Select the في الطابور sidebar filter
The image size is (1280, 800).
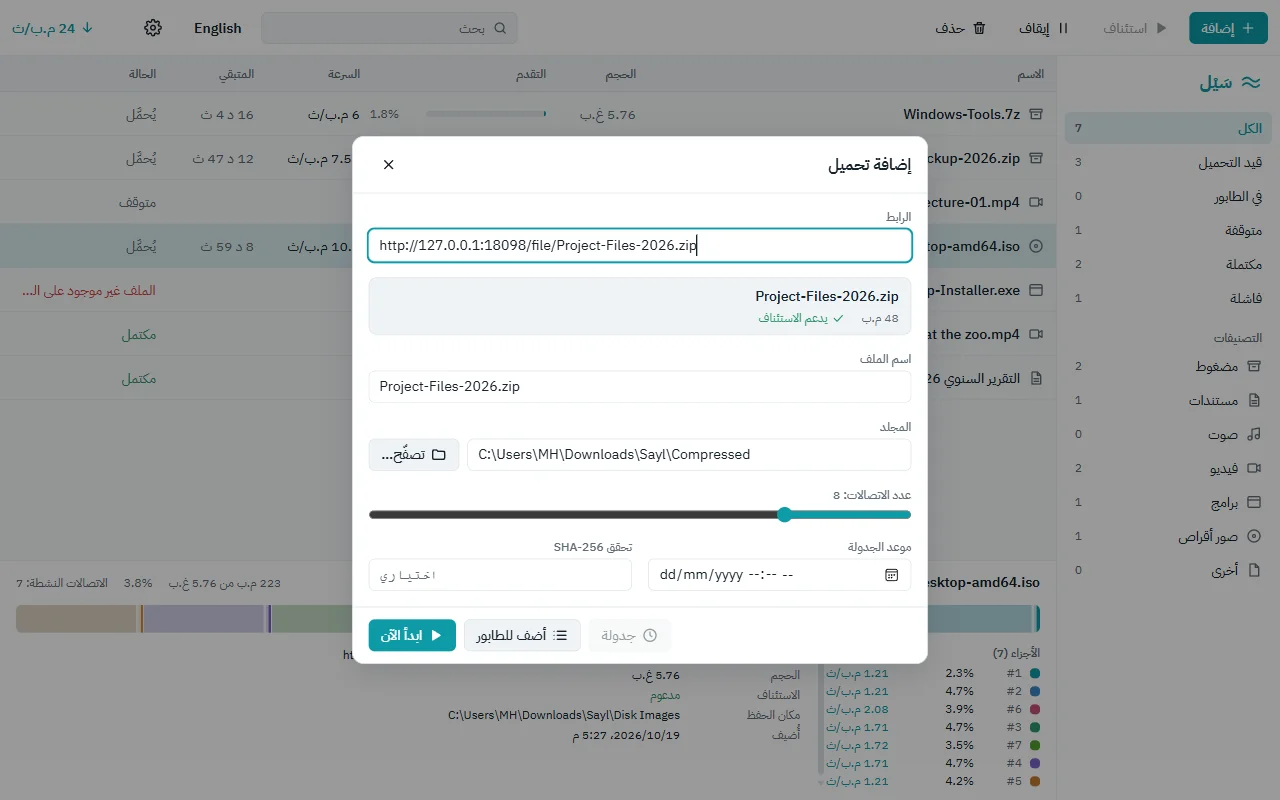1168,196
